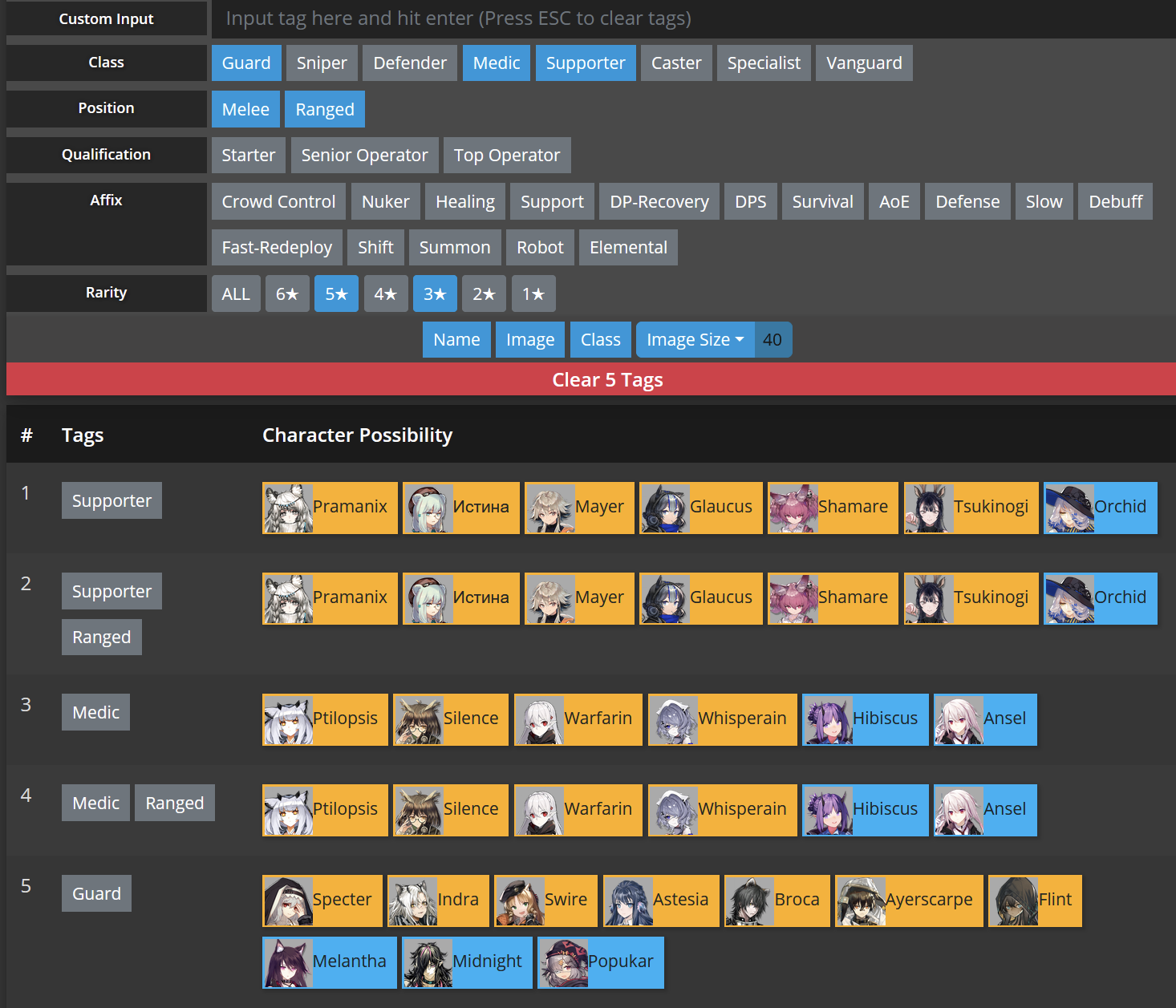The image size is (1176, 1008).
Task: Deselect the Melee position tag
Action: pos(245,109)
